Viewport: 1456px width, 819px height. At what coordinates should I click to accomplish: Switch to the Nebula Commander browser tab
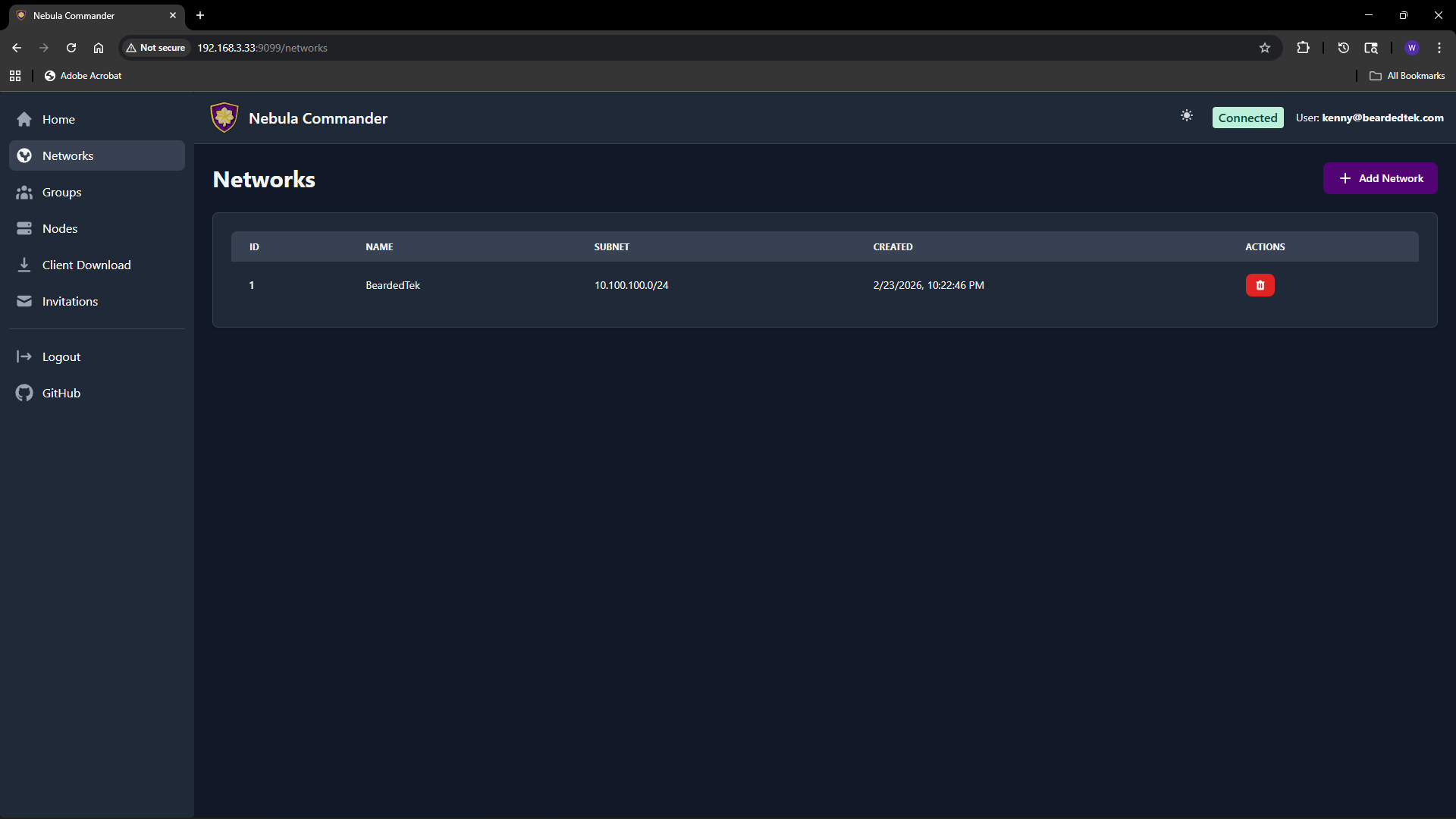76,15
